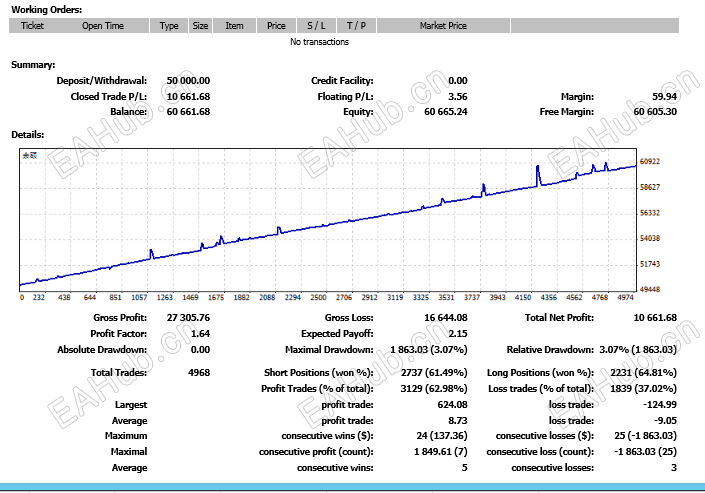
Task: Select consecutive loss value -1 863.03 (25)
Action: click(x=645, y=452)
